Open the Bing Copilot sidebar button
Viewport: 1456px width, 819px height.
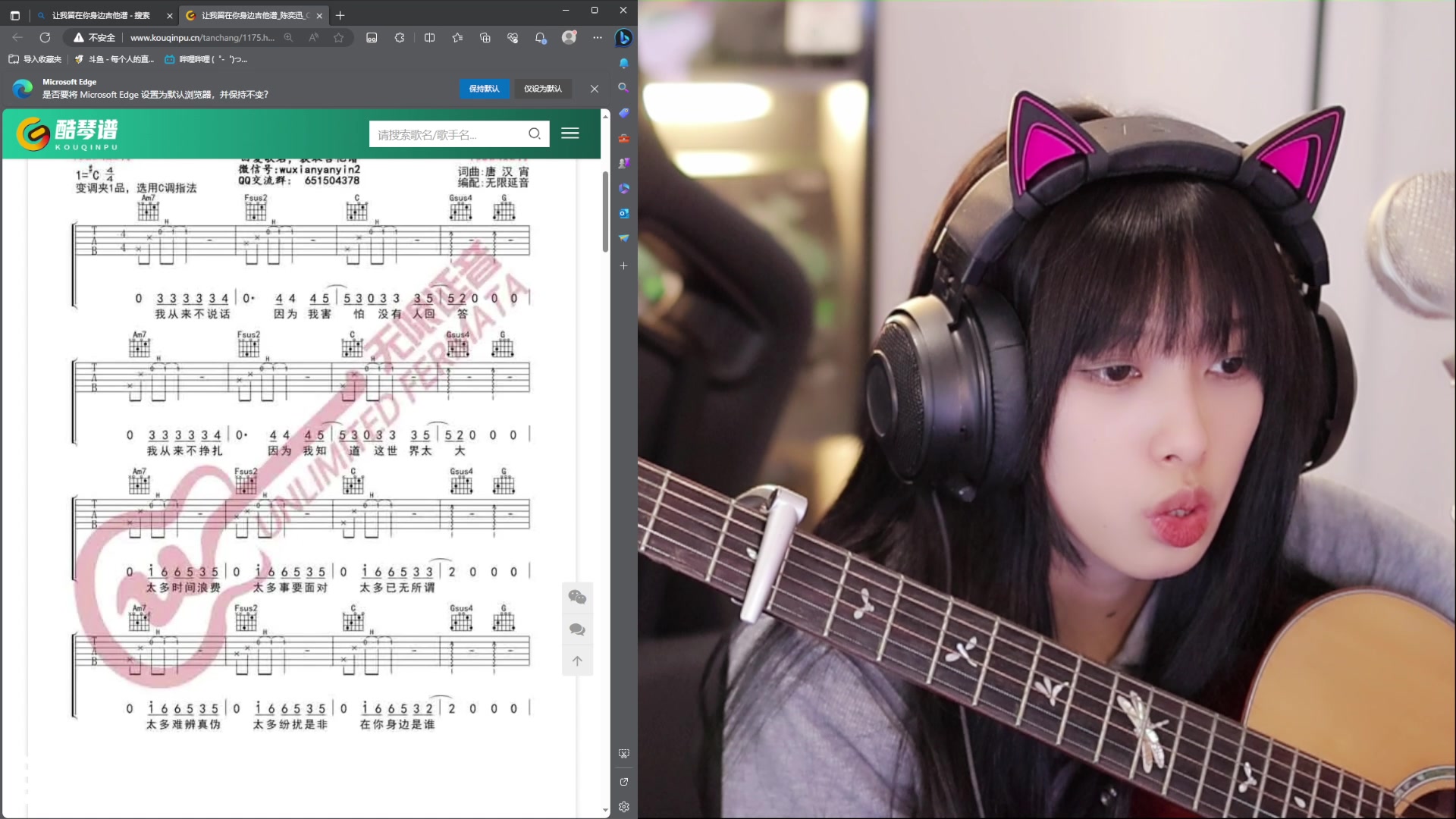[623, 37]
